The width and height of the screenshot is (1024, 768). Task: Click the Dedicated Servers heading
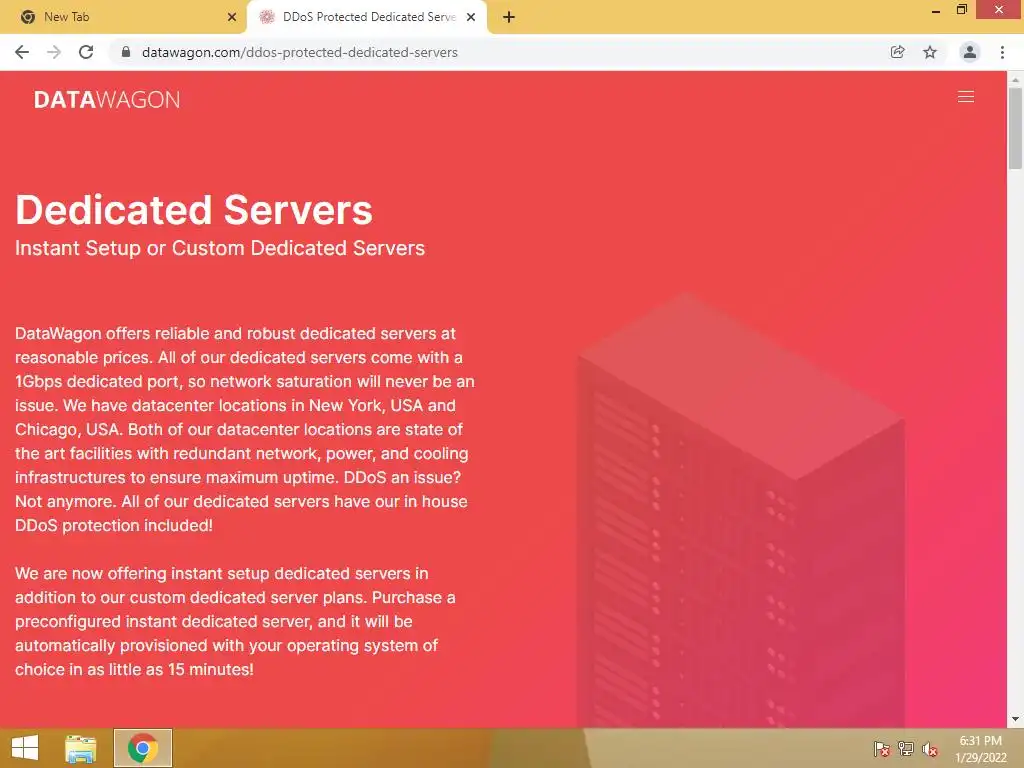194,210
